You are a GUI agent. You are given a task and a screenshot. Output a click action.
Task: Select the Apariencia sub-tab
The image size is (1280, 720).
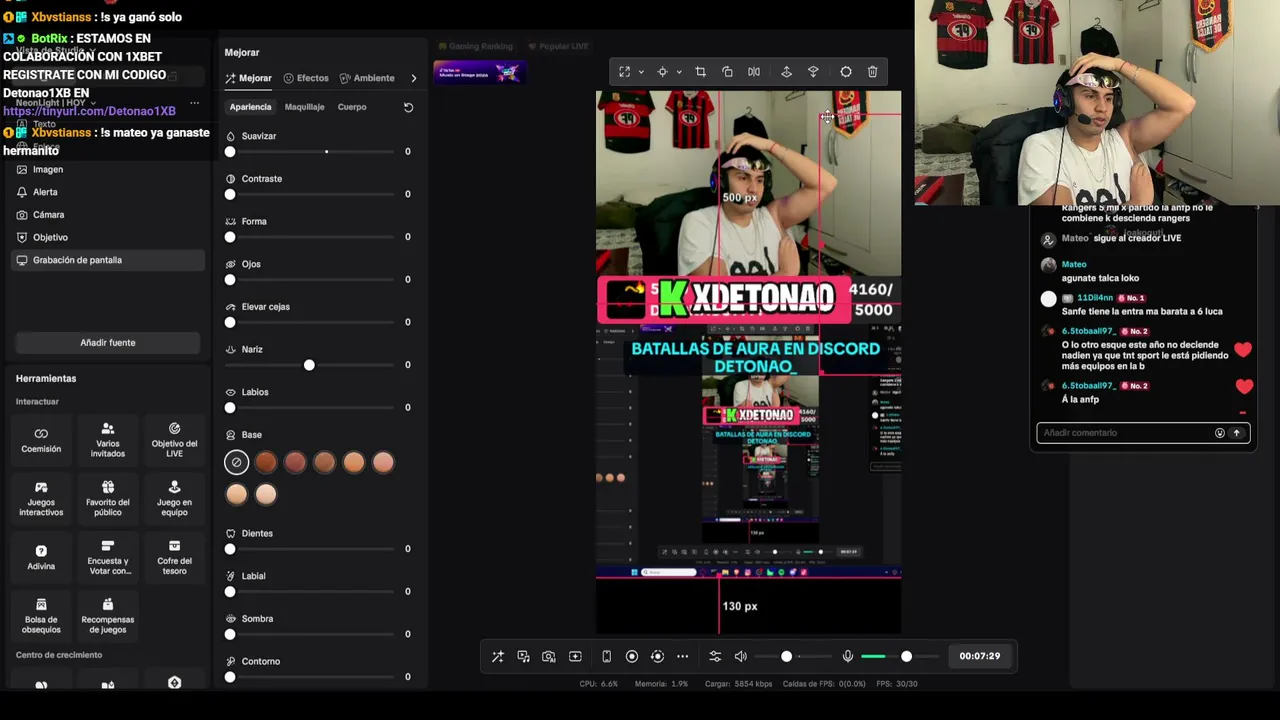250,107
